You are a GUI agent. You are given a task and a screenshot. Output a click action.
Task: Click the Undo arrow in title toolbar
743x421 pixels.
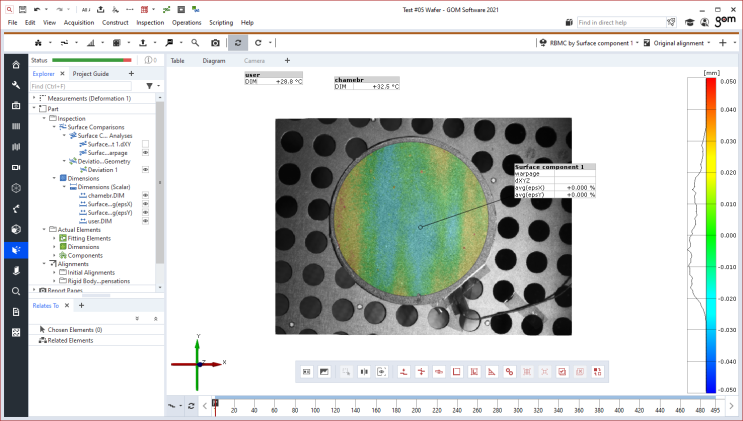[x=37, y=9]
